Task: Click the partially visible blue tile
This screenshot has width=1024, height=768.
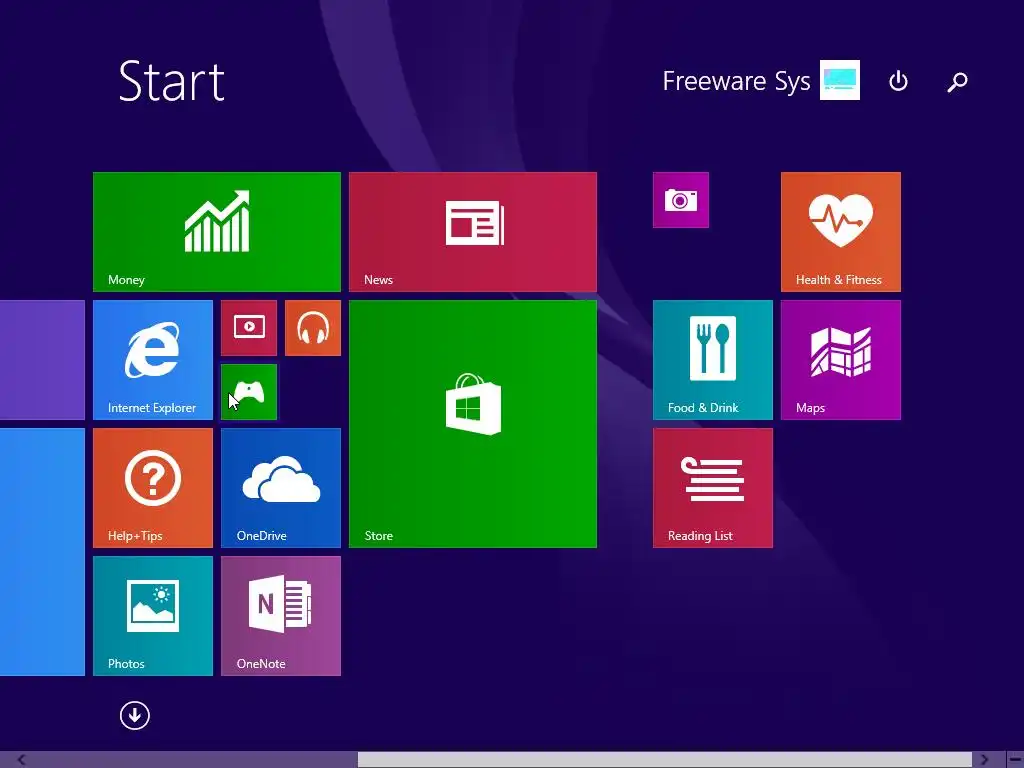Action: [x=42, y=552]
